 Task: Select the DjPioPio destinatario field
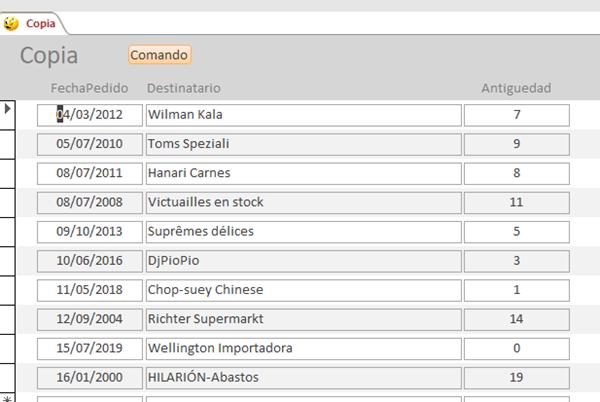pyautogui.click(x=303, y=261)
